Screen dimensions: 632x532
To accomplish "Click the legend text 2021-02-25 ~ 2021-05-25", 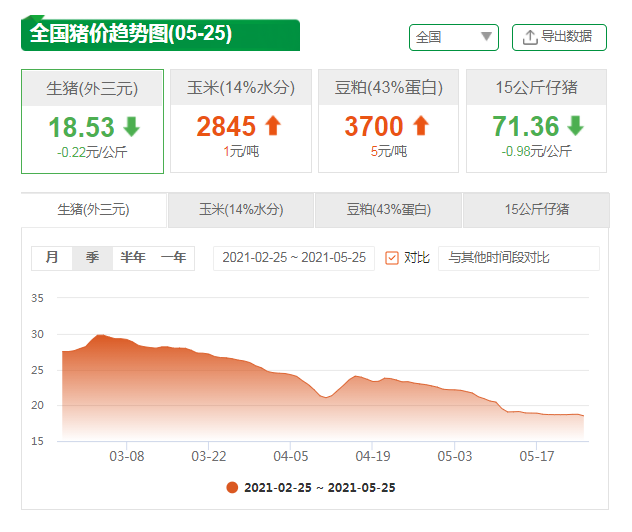I will click(320, 488).
